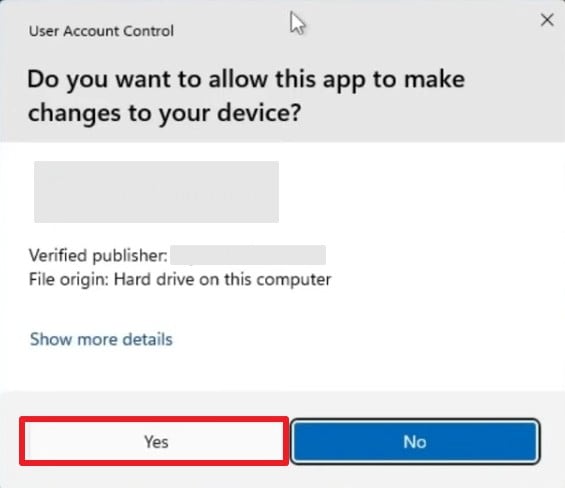Click the word details in the blue link

(148, 339)
